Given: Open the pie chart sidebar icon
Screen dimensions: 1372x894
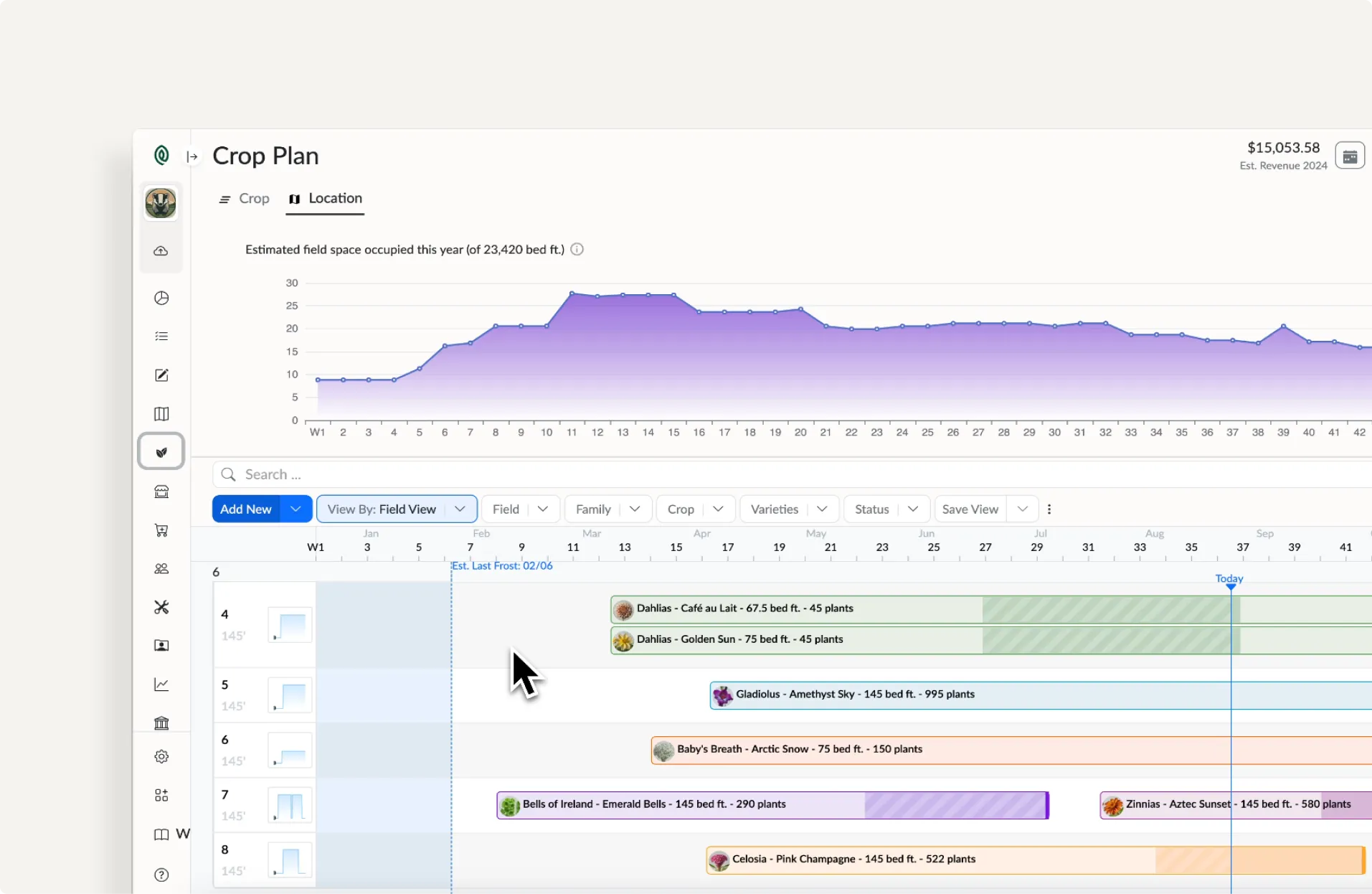Looking at the screenshot, I should point(161,298).
